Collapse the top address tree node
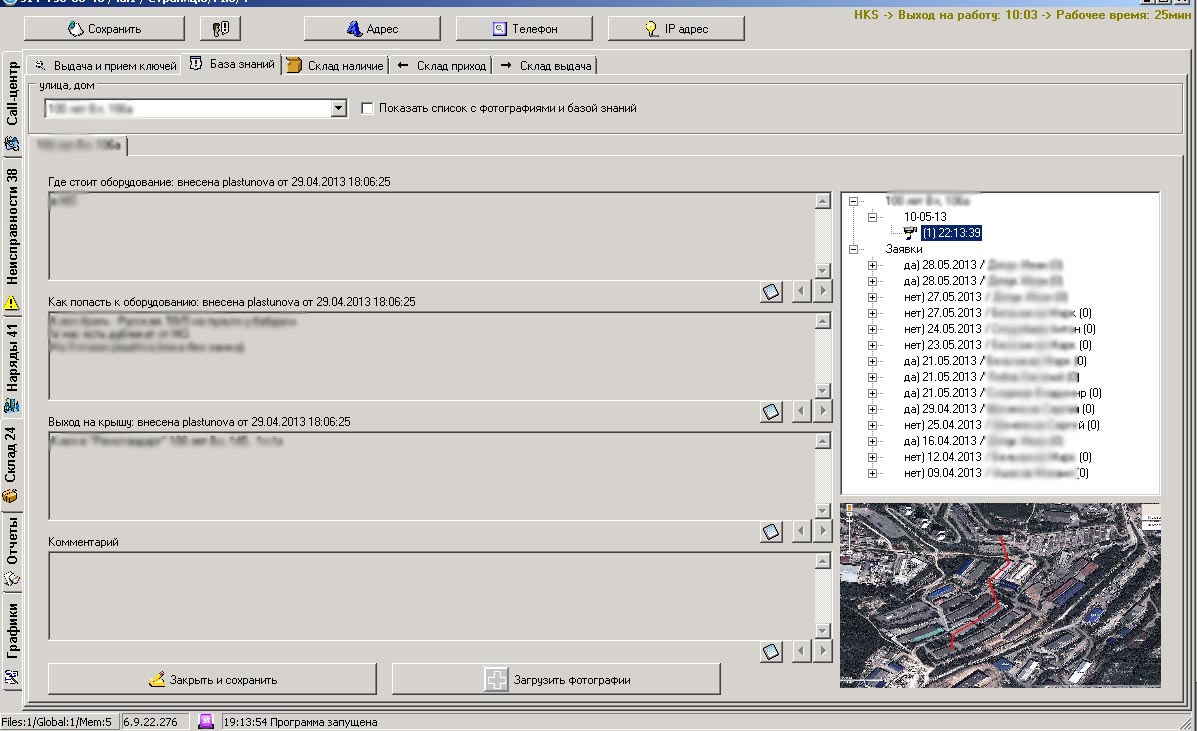Image resolution: width=1197 pixels, height=731 pixels. 853,201
